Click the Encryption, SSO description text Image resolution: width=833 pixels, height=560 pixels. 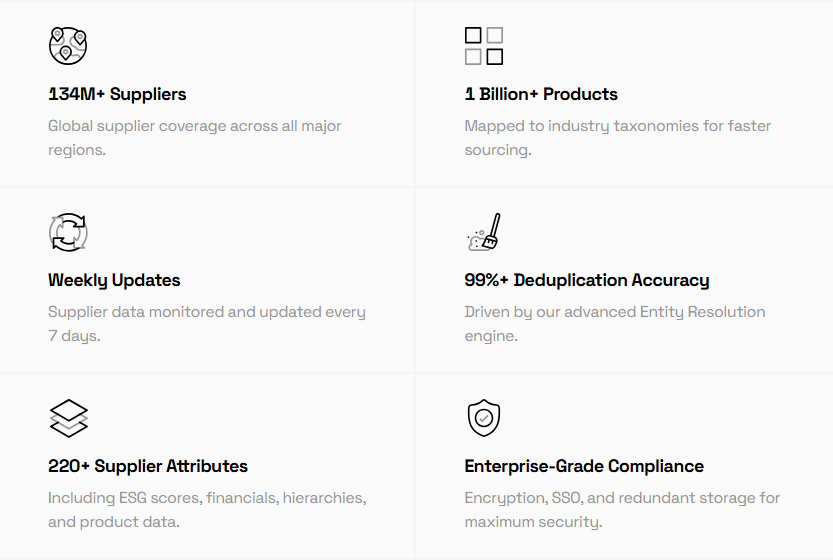(x=622, y=510)
